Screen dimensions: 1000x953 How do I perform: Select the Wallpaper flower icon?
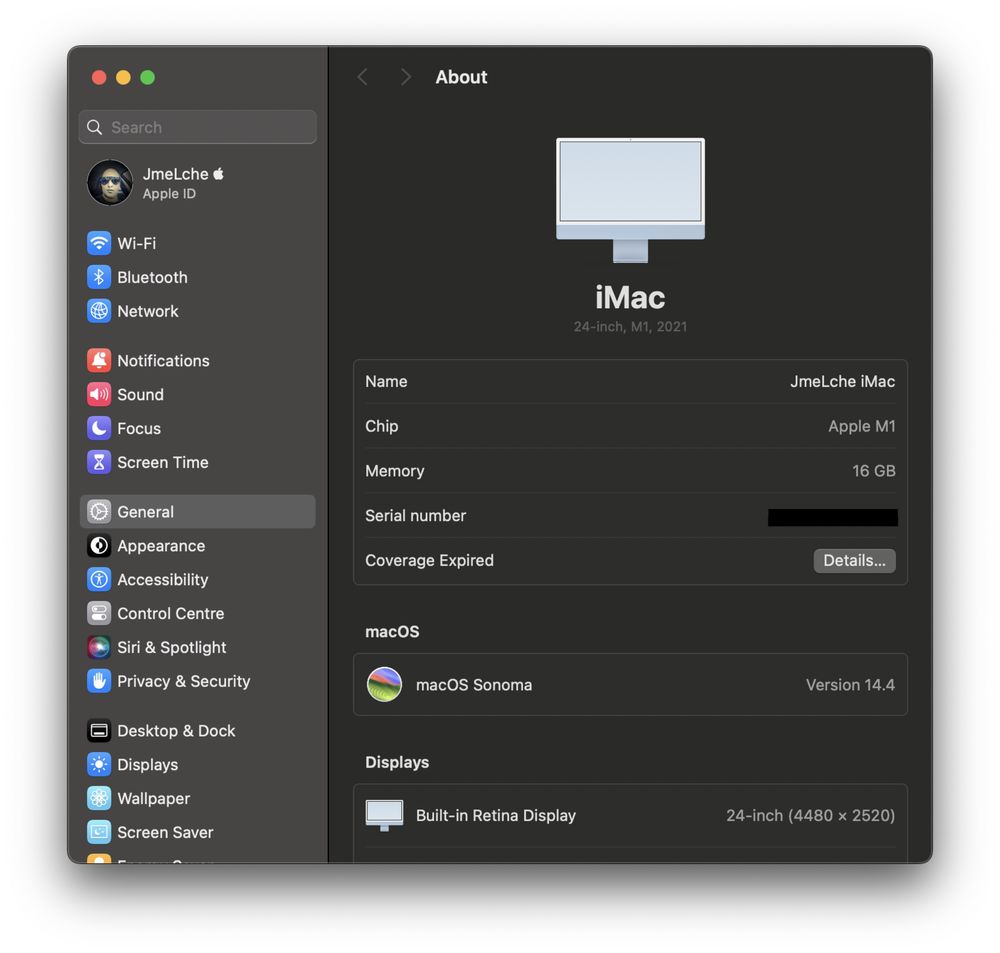(x=99, y=798)
